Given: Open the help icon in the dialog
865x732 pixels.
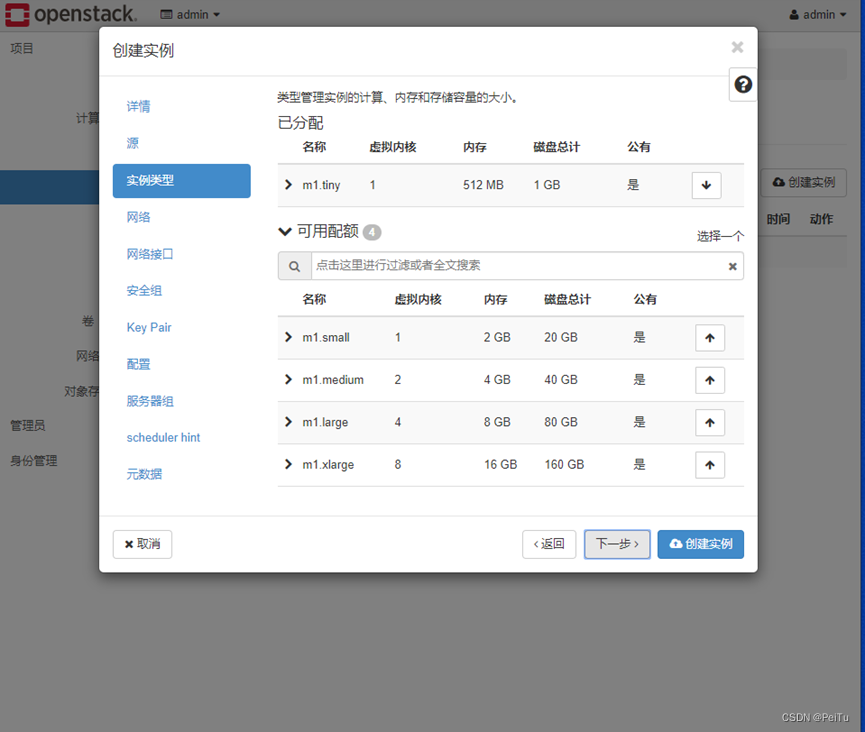Looking at the screenshot, I should click(x=742, y=85).
